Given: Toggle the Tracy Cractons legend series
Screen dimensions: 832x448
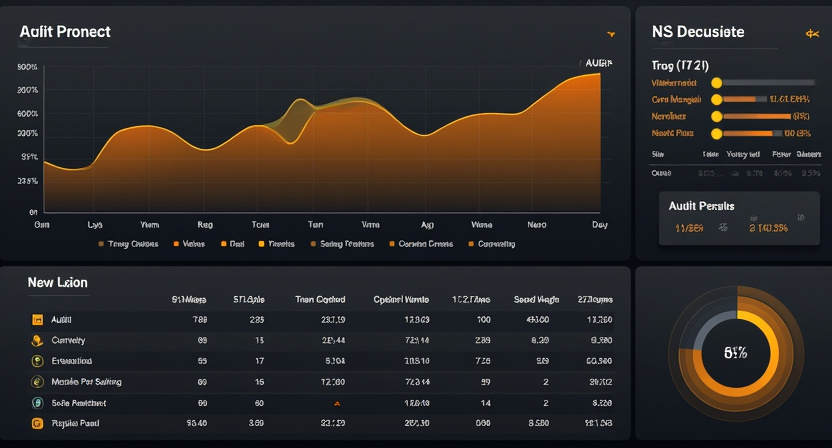Looking at the screenshot, I should point(128,243).
